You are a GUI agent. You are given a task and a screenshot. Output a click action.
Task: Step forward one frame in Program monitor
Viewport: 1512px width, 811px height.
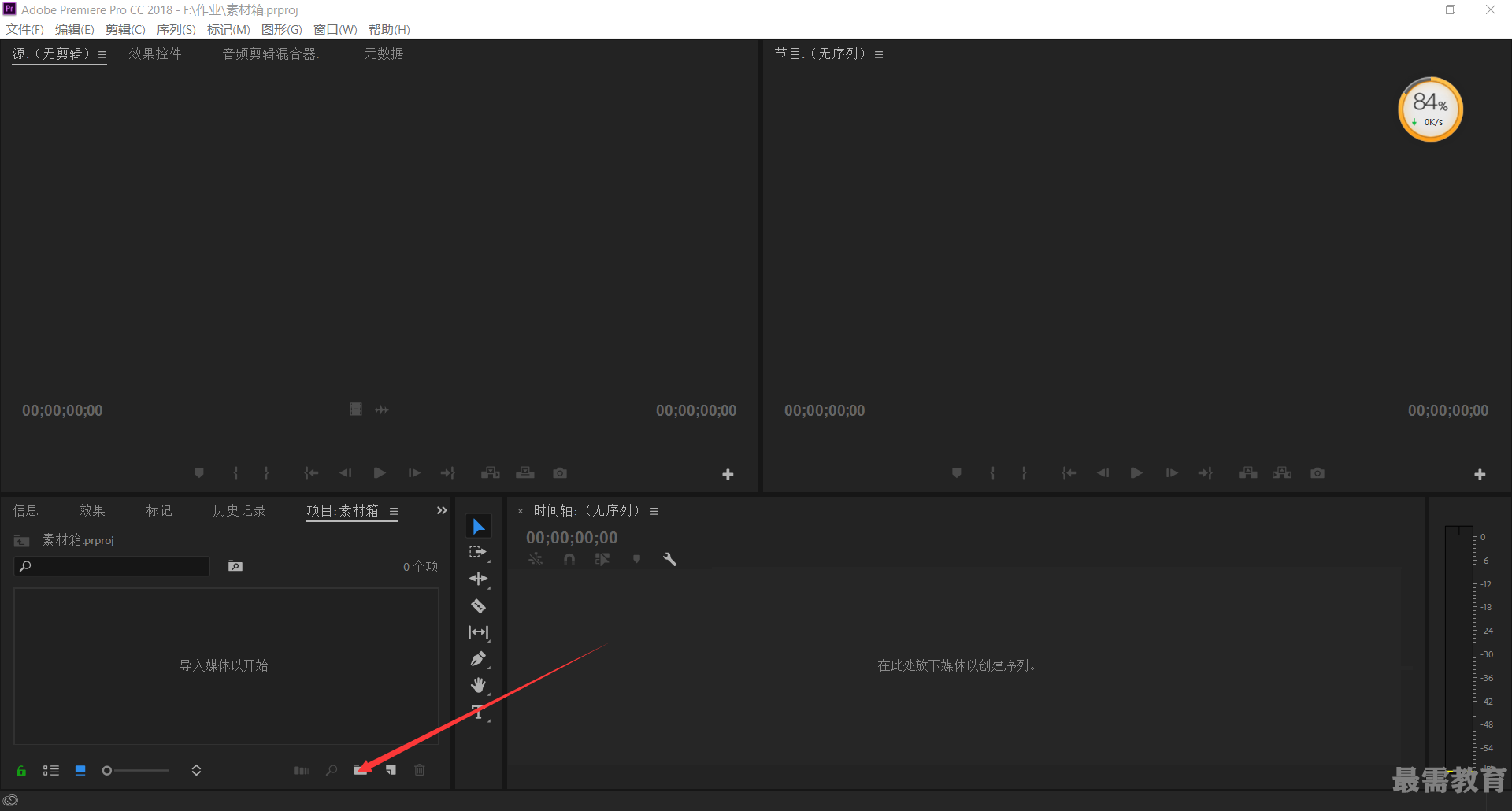tap(1172, 473)
